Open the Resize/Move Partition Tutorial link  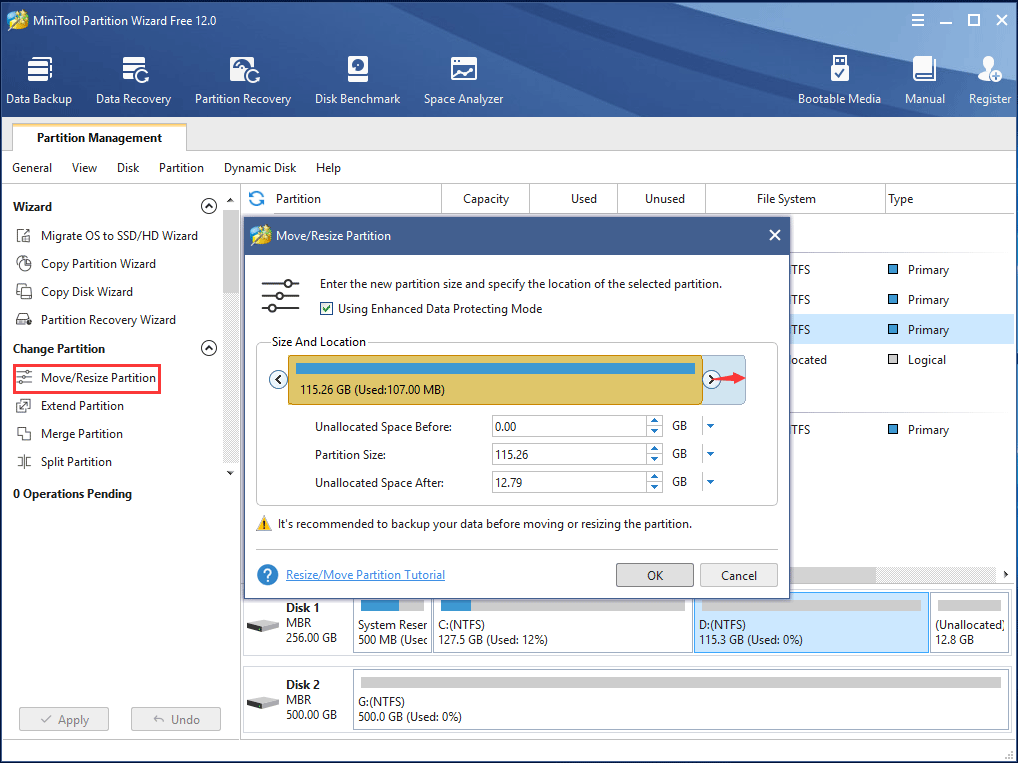(x=365, y=574)
